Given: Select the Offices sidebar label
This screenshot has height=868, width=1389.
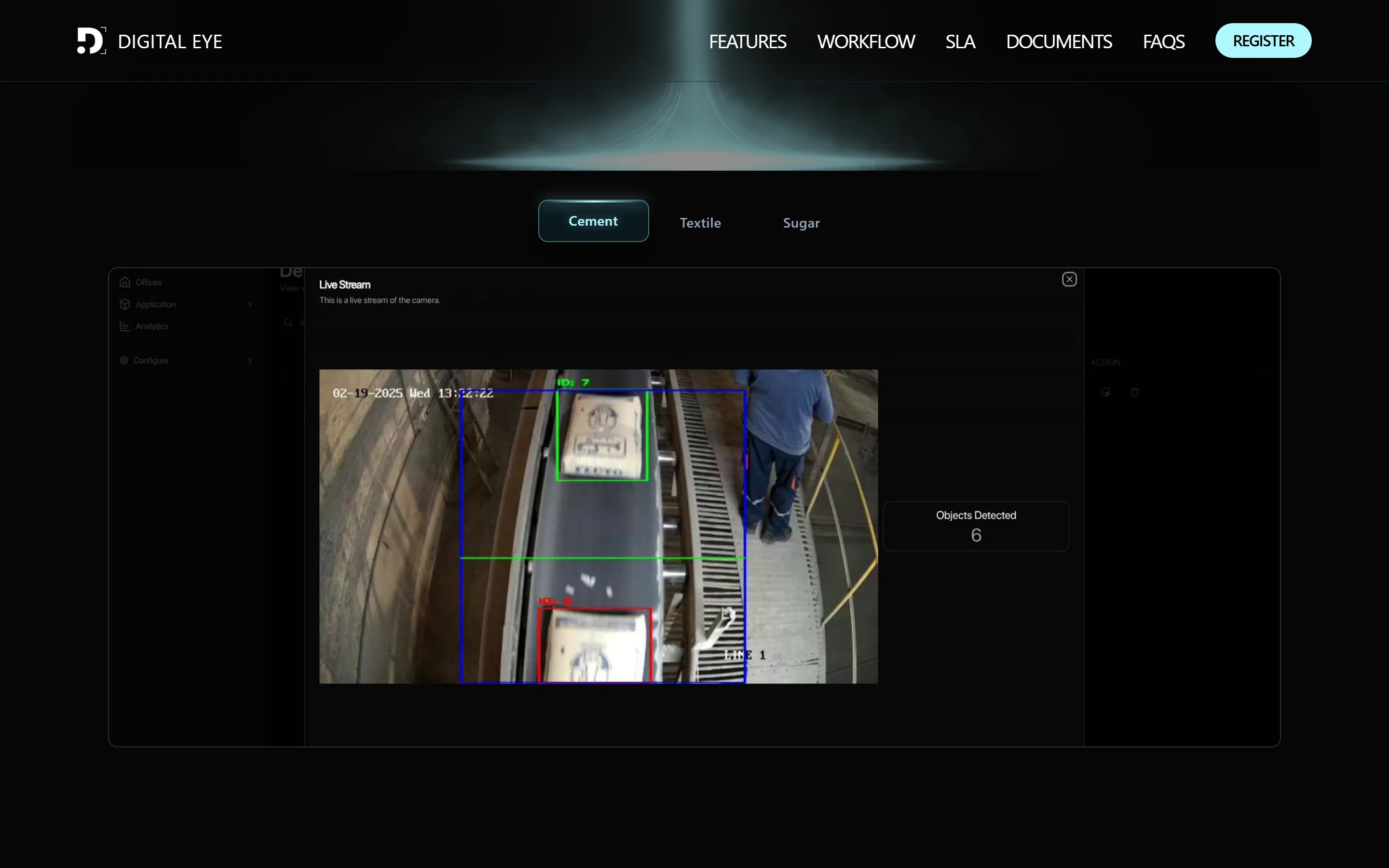Looking at the screenshot, I should tap(149, 283).
